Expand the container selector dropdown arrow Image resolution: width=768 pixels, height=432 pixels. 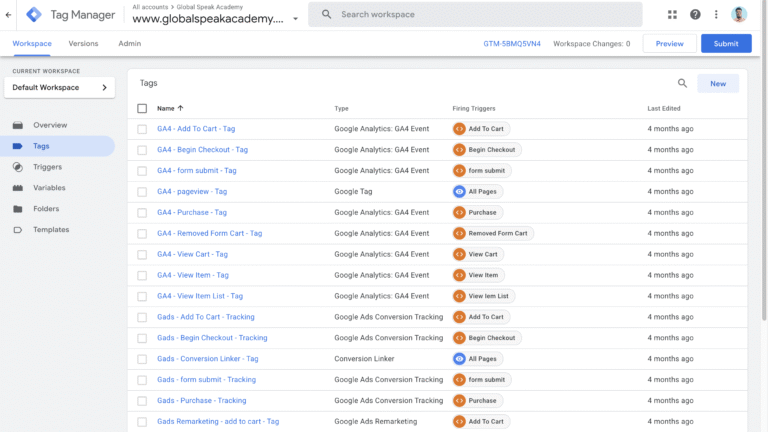pos(295,19)
